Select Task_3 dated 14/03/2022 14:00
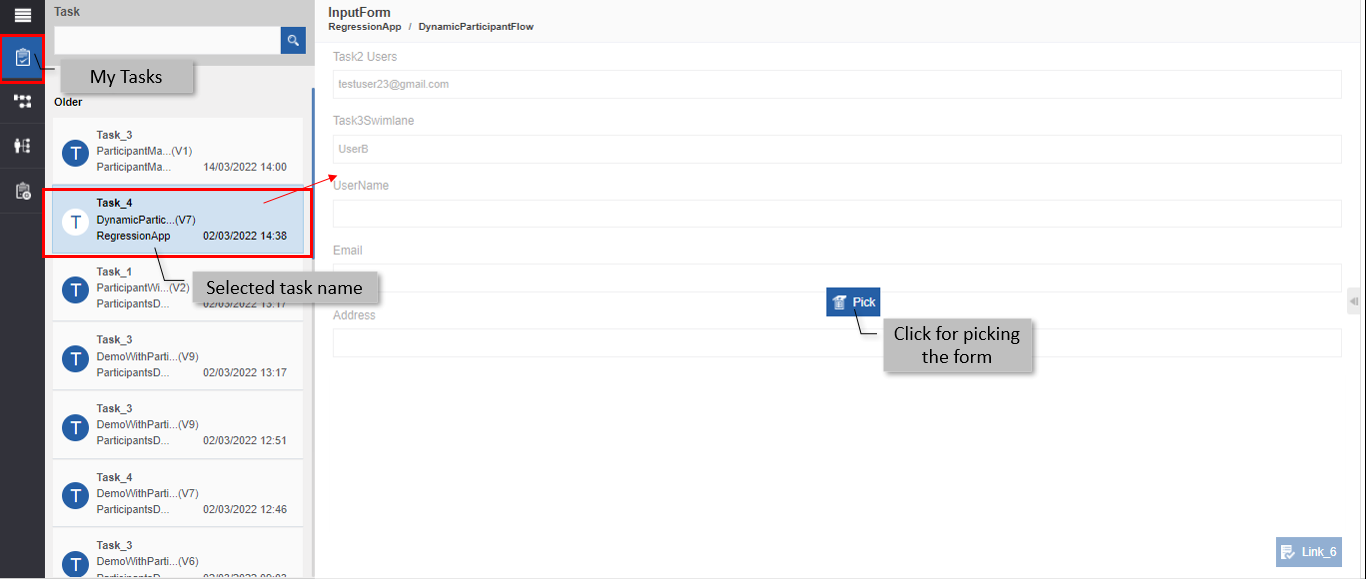Image resolution: width=1366 pixels, height=579 pixels. (178, 151)
